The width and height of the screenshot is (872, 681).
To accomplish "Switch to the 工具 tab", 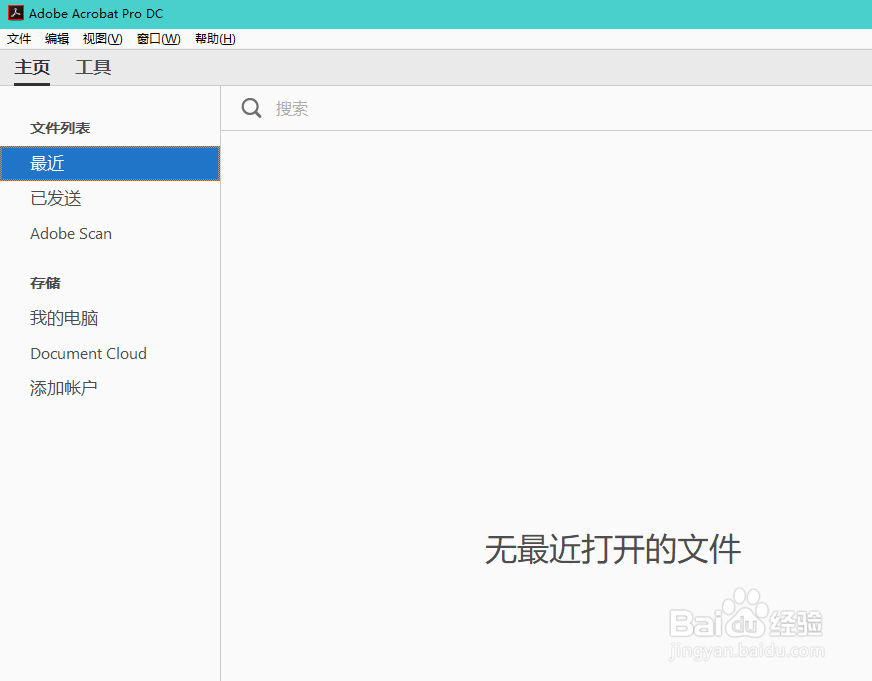I will pyautogui.click(x=93, y=67).
